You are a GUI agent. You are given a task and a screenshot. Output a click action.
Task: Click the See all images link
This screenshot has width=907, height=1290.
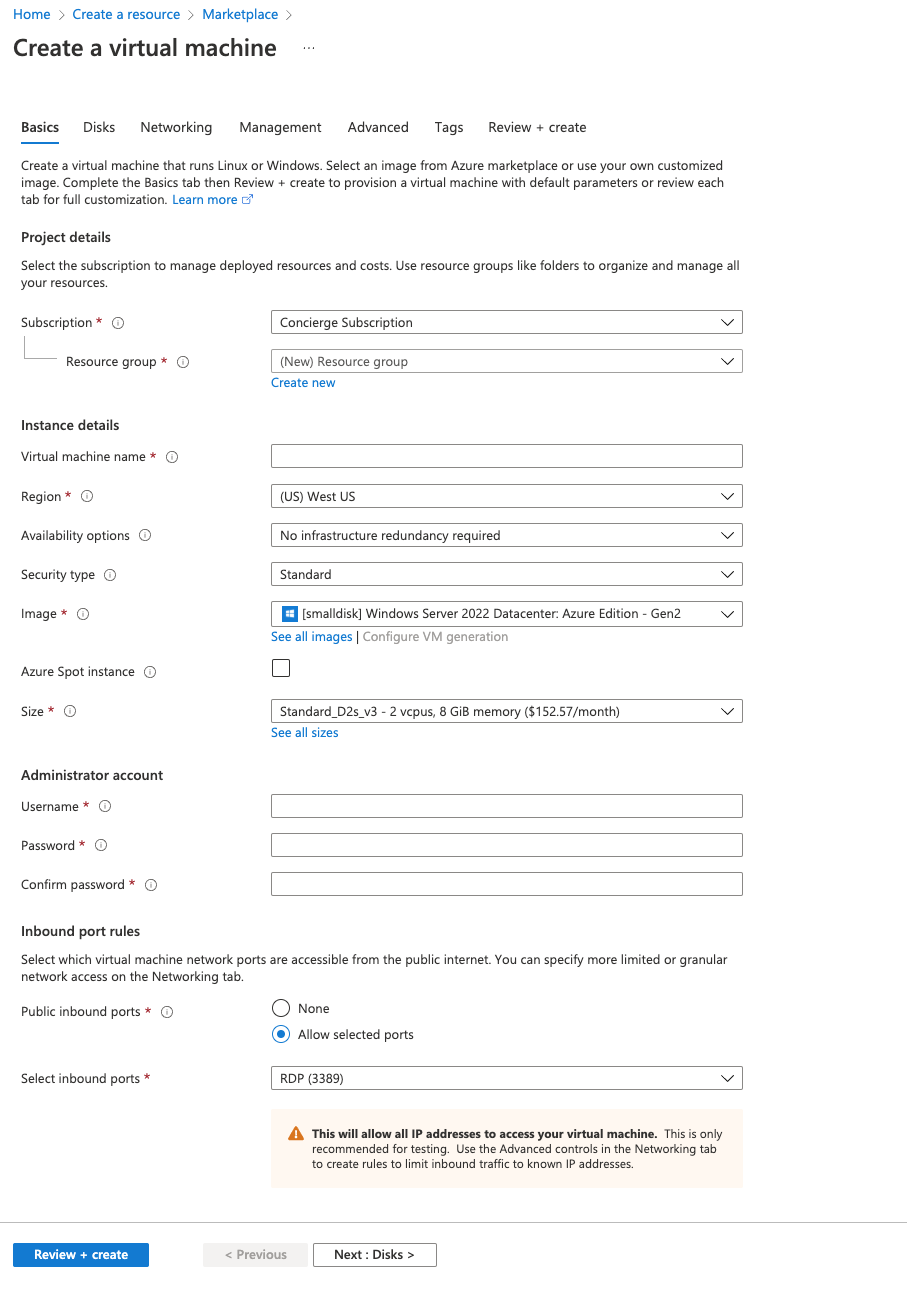(x=311, y=637)
